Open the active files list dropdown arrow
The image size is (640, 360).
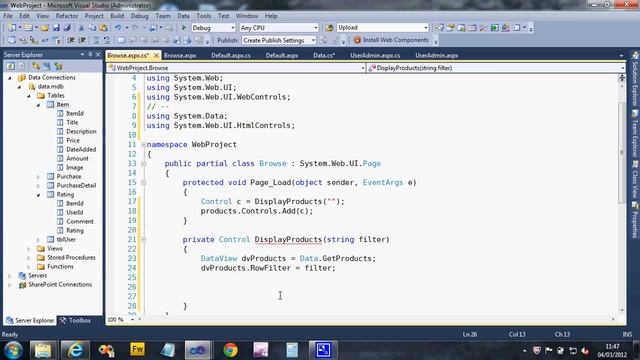621,56
